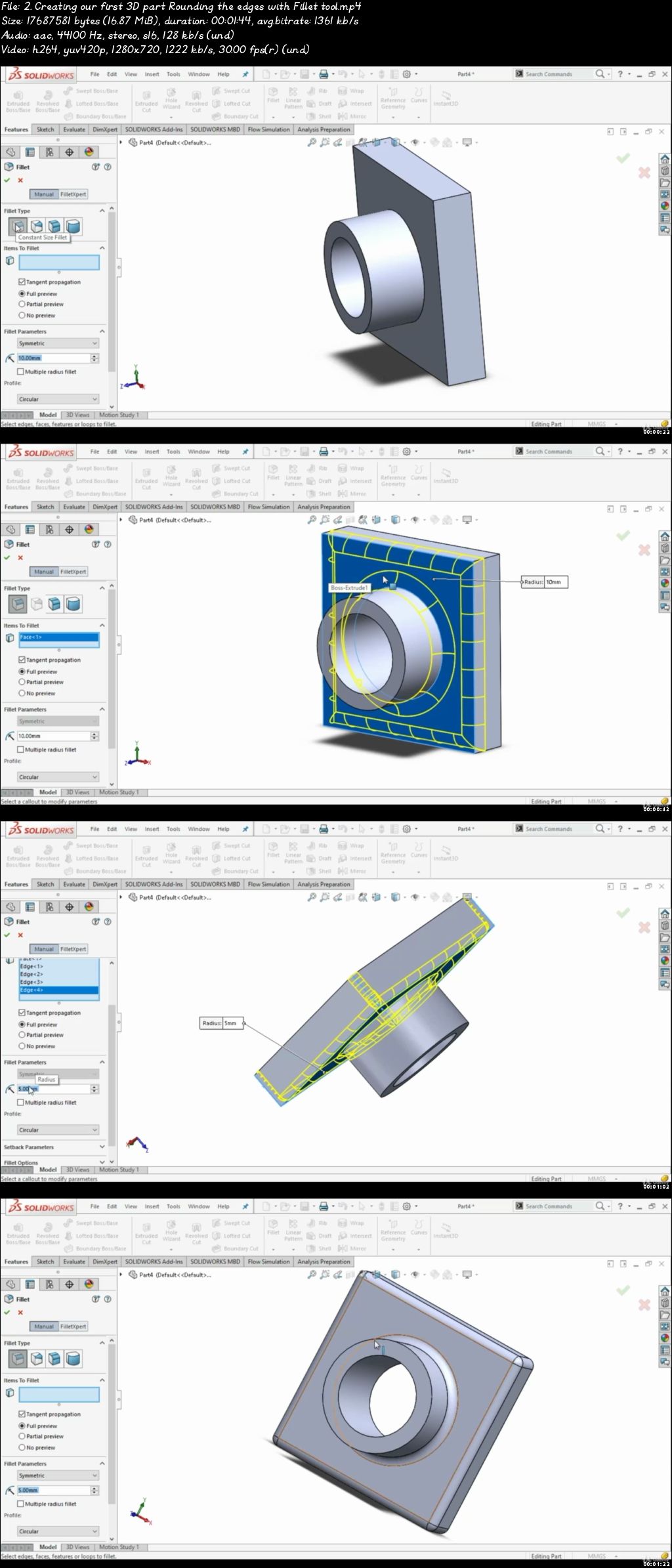Image resolution: width=672 pixels, height=1568 pixels.
Task: Click Zoom to Fit magnifier in 00:00:42 frame viewport toolbar
Action: click(x=312, y=520)
